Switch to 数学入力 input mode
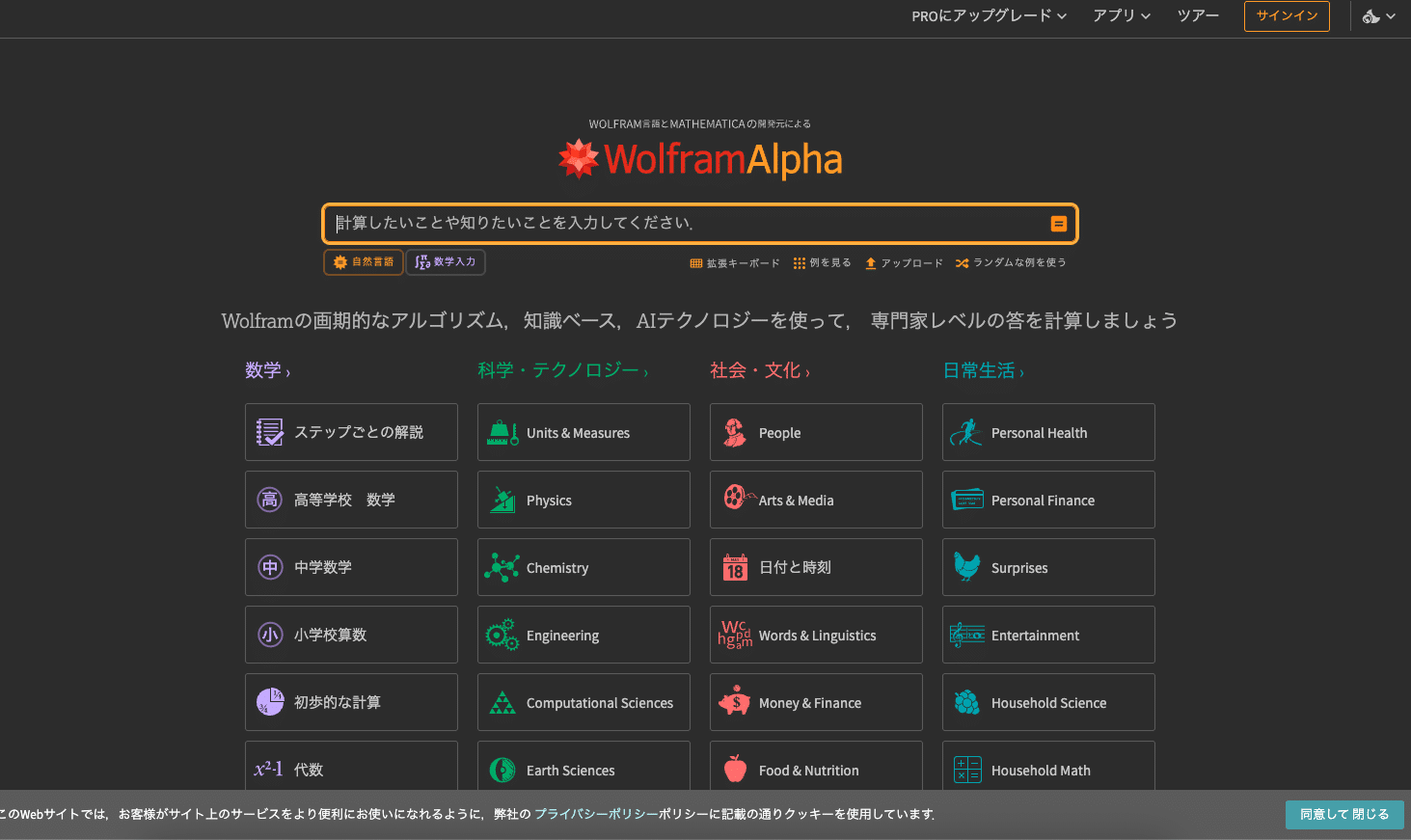 446,261
